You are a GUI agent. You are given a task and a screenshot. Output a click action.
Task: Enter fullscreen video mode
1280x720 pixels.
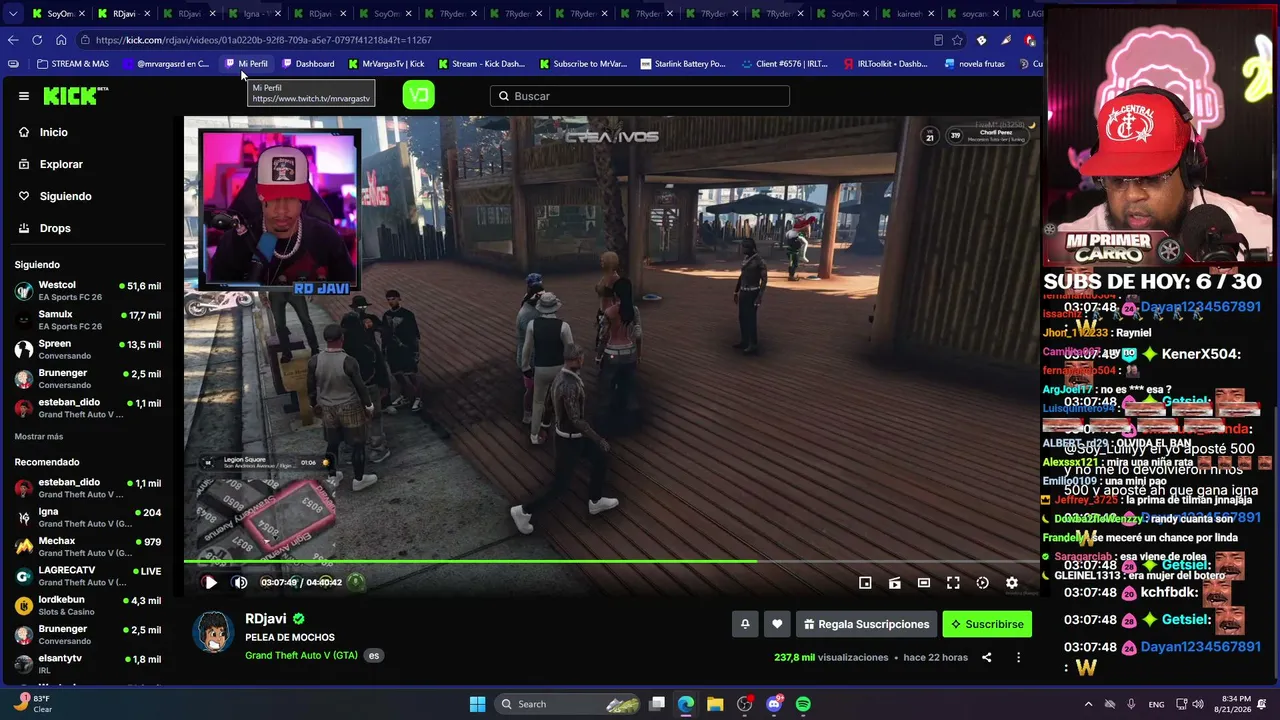click(x=953, y=583)
